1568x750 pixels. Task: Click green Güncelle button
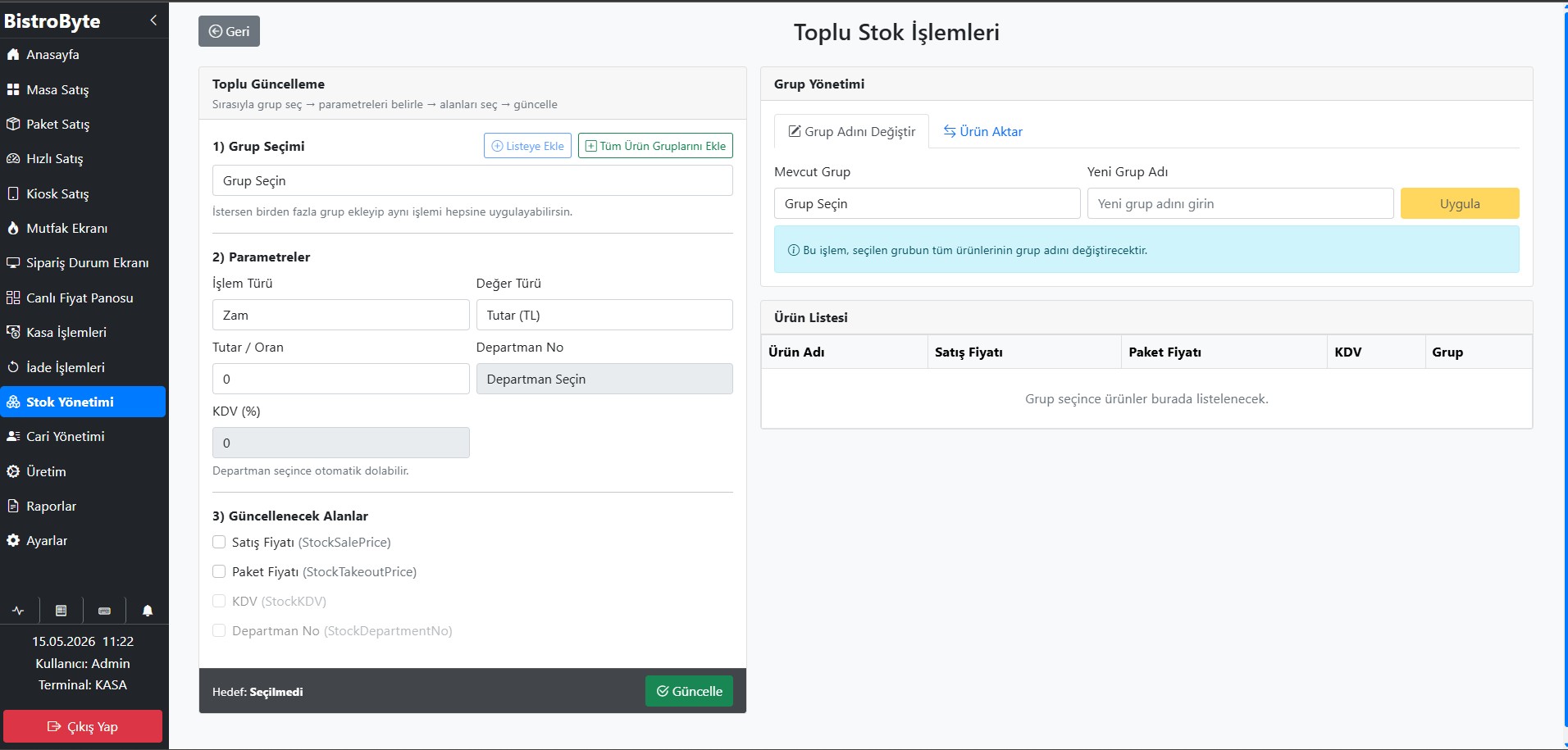(x=689, y=691)
